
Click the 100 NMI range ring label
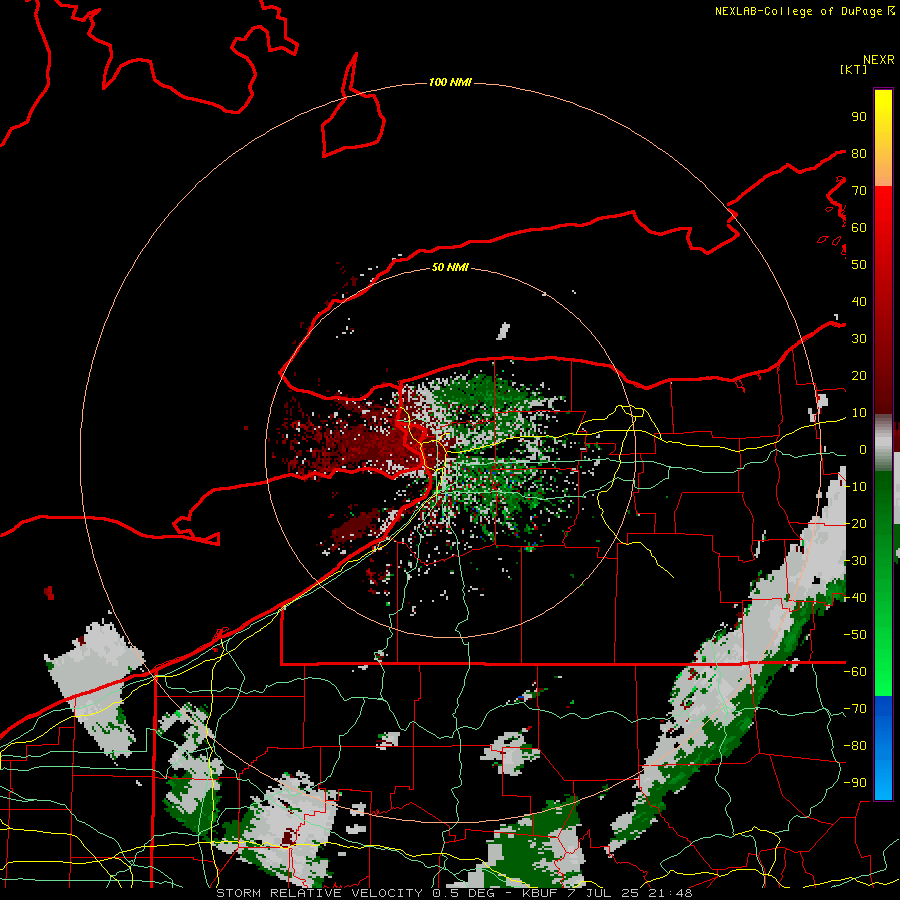(450, 82)
